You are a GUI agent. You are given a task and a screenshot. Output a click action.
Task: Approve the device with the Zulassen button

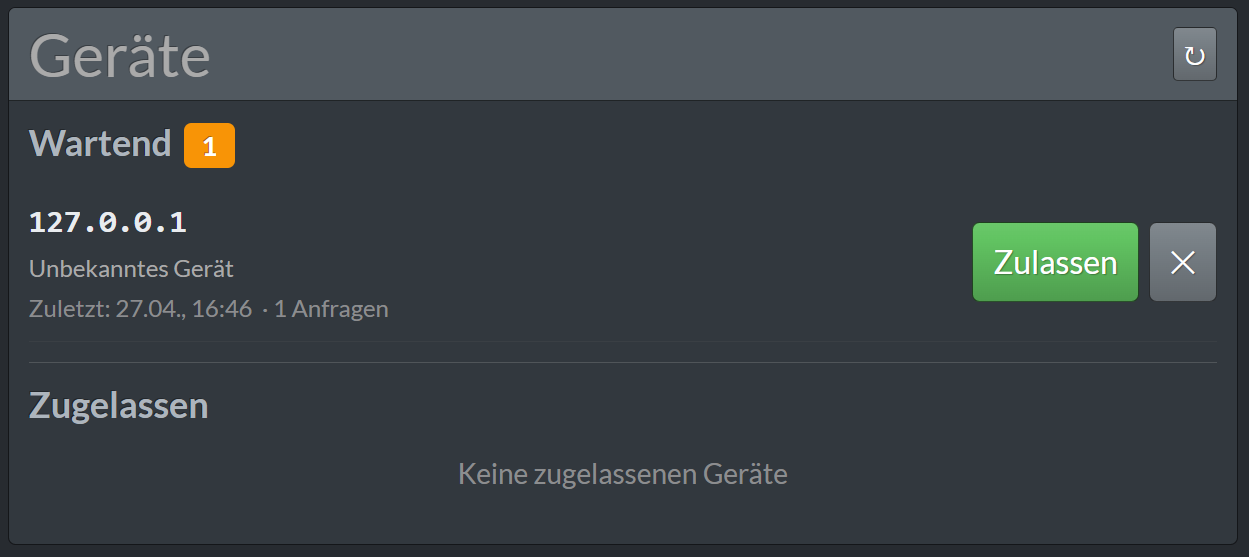click(1055, 262)
